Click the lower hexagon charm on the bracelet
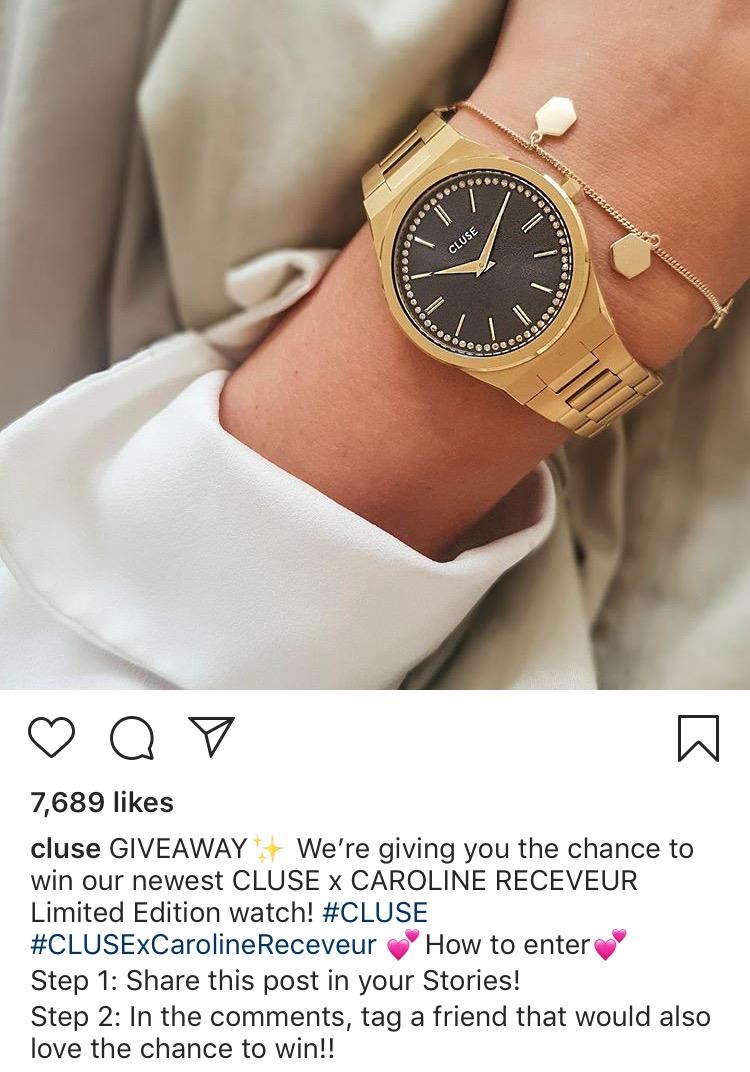The height and width of the screenshot is (1072, 750). click(x=630, y=256)
